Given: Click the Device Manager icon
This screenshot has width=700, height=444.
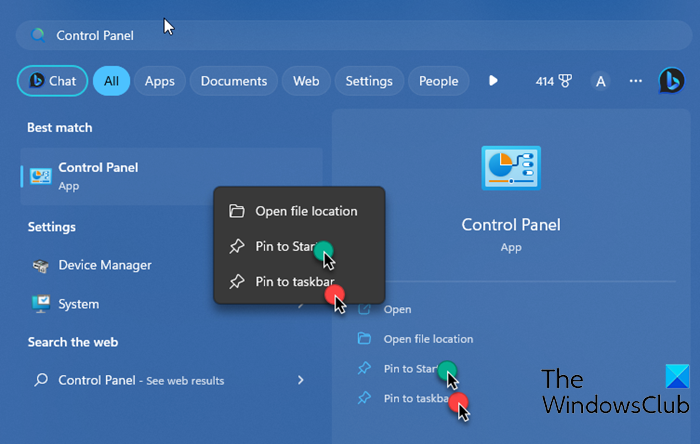Looking at the screenshot, I should click(41, 266).
